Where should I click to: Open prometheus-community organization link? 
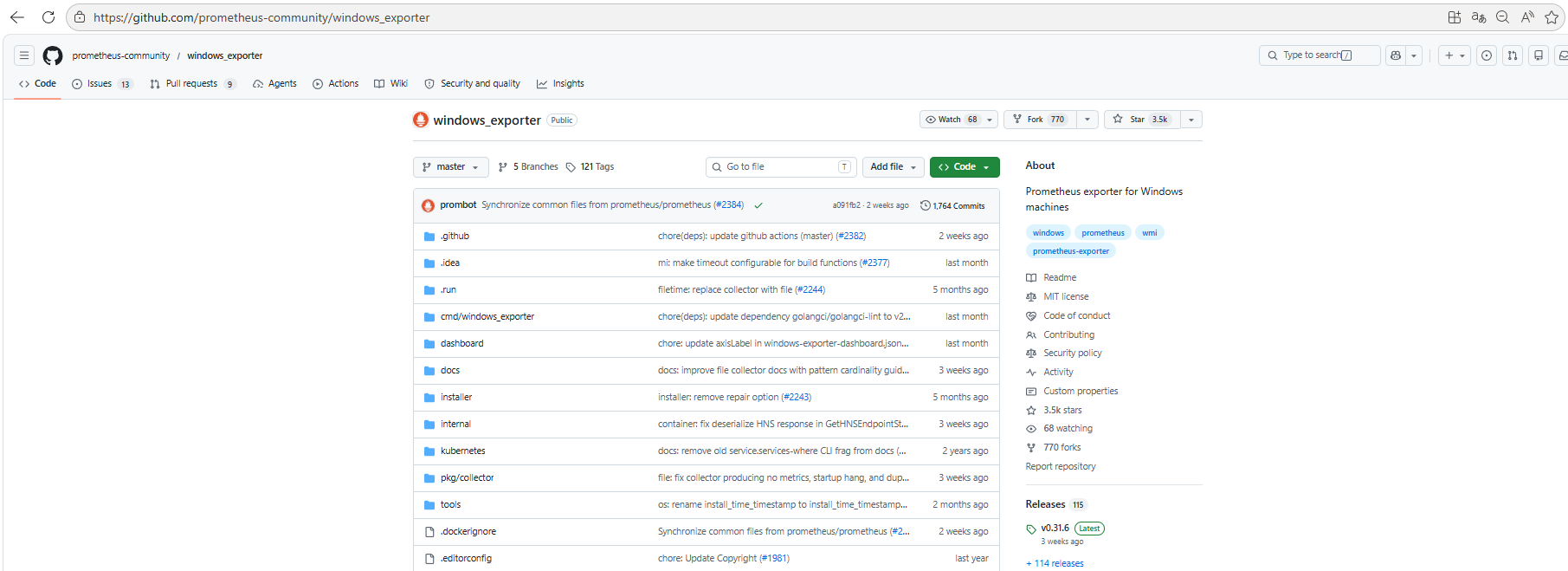click(121, 55)
